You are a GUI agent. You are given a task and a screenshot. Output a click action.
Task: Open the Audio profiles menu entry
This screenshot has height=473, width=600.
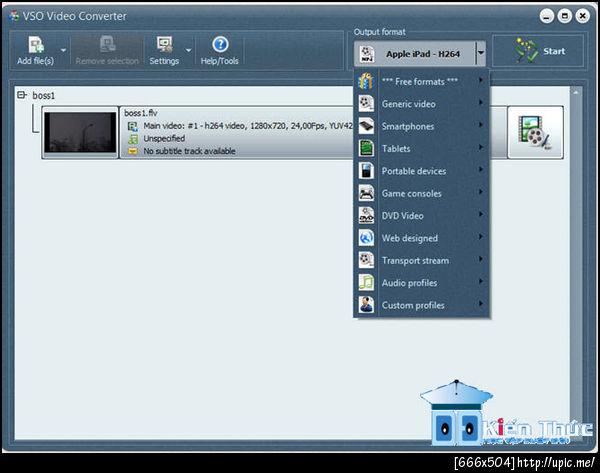(421, 283)
